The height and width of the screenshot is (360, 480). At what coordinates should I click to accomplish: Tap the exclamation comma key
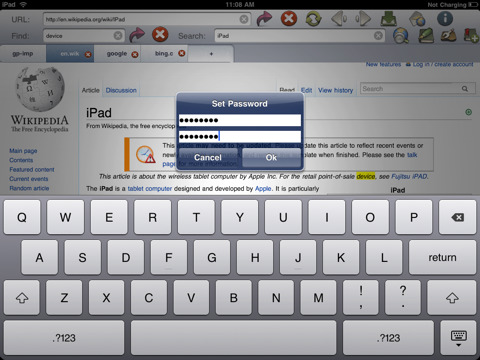tap(361, 298)
